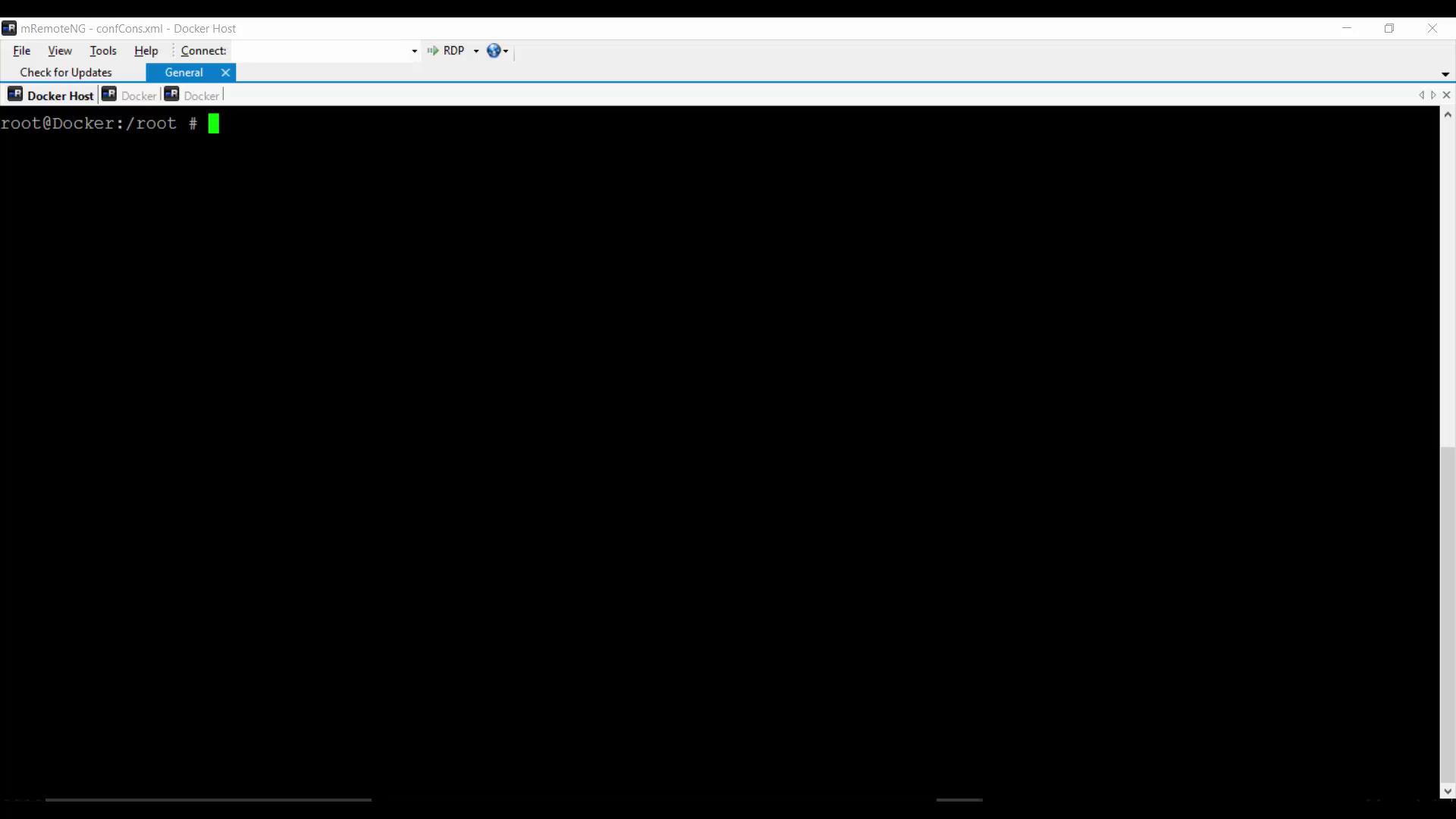The image size is (1456, 819).
Task: Select the General panel tab
Action: coord(184,73)
